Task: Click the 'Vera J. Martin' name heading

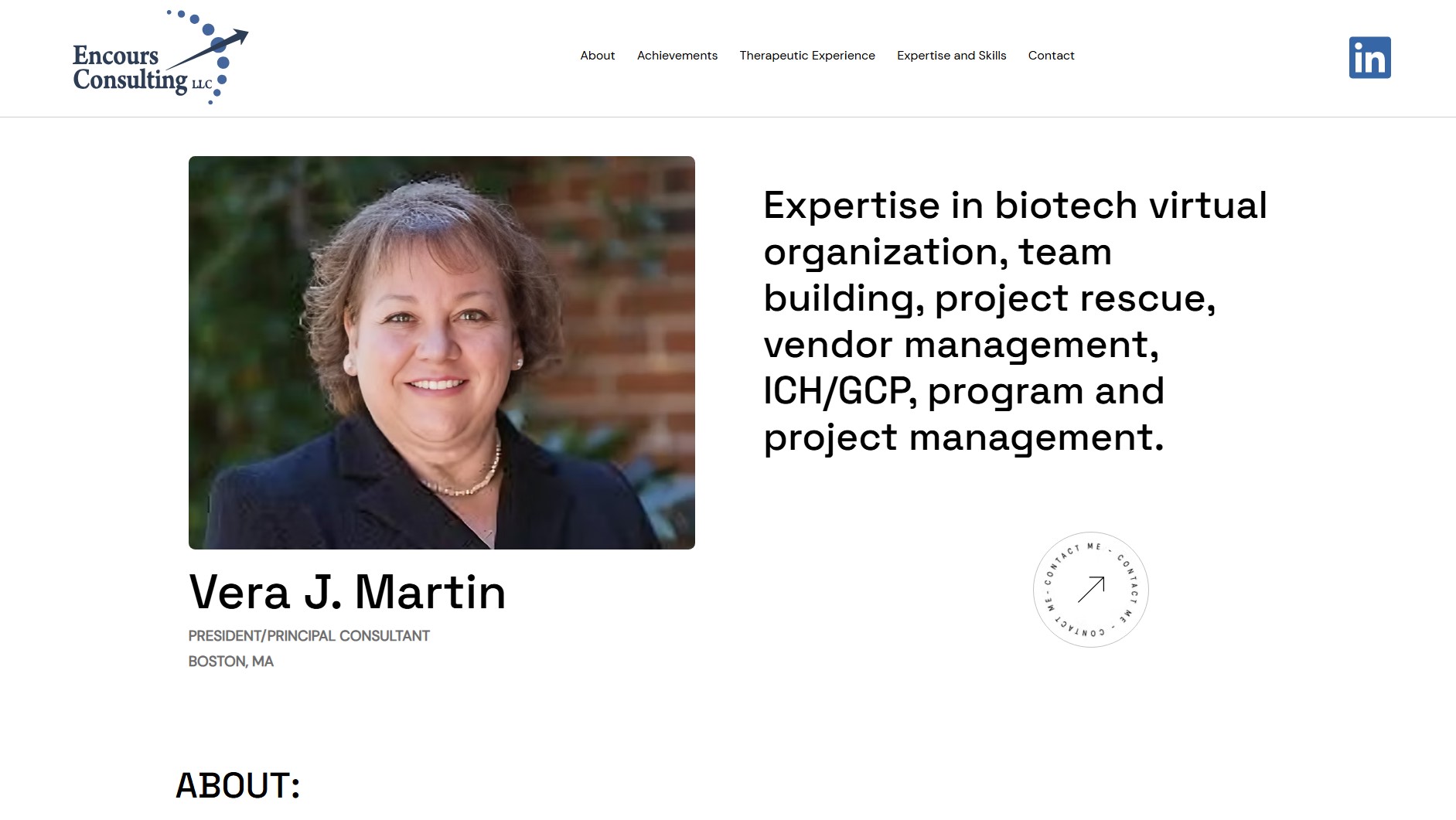Action: tap(347, 592)
